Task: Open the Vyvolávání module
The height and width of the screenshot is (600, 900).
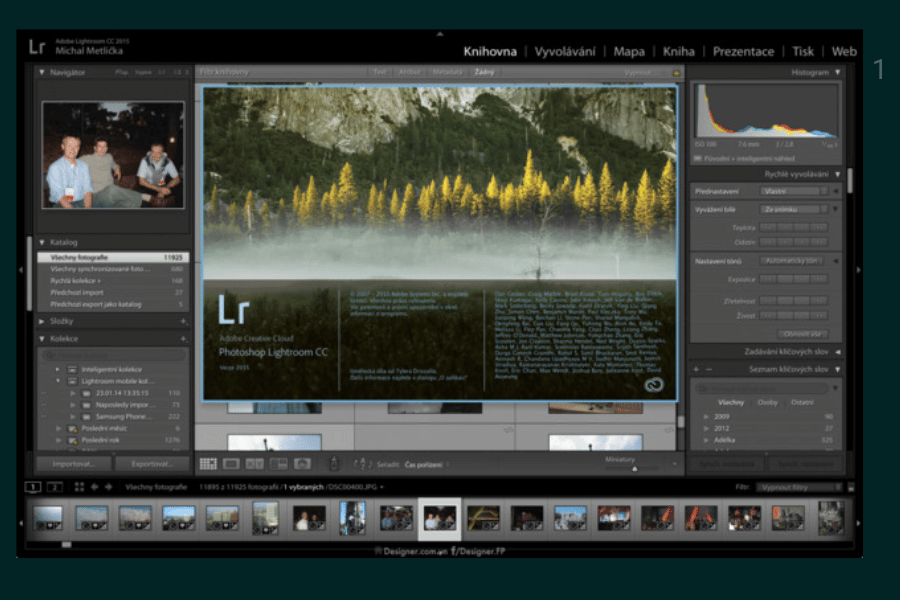Action: 565,52
